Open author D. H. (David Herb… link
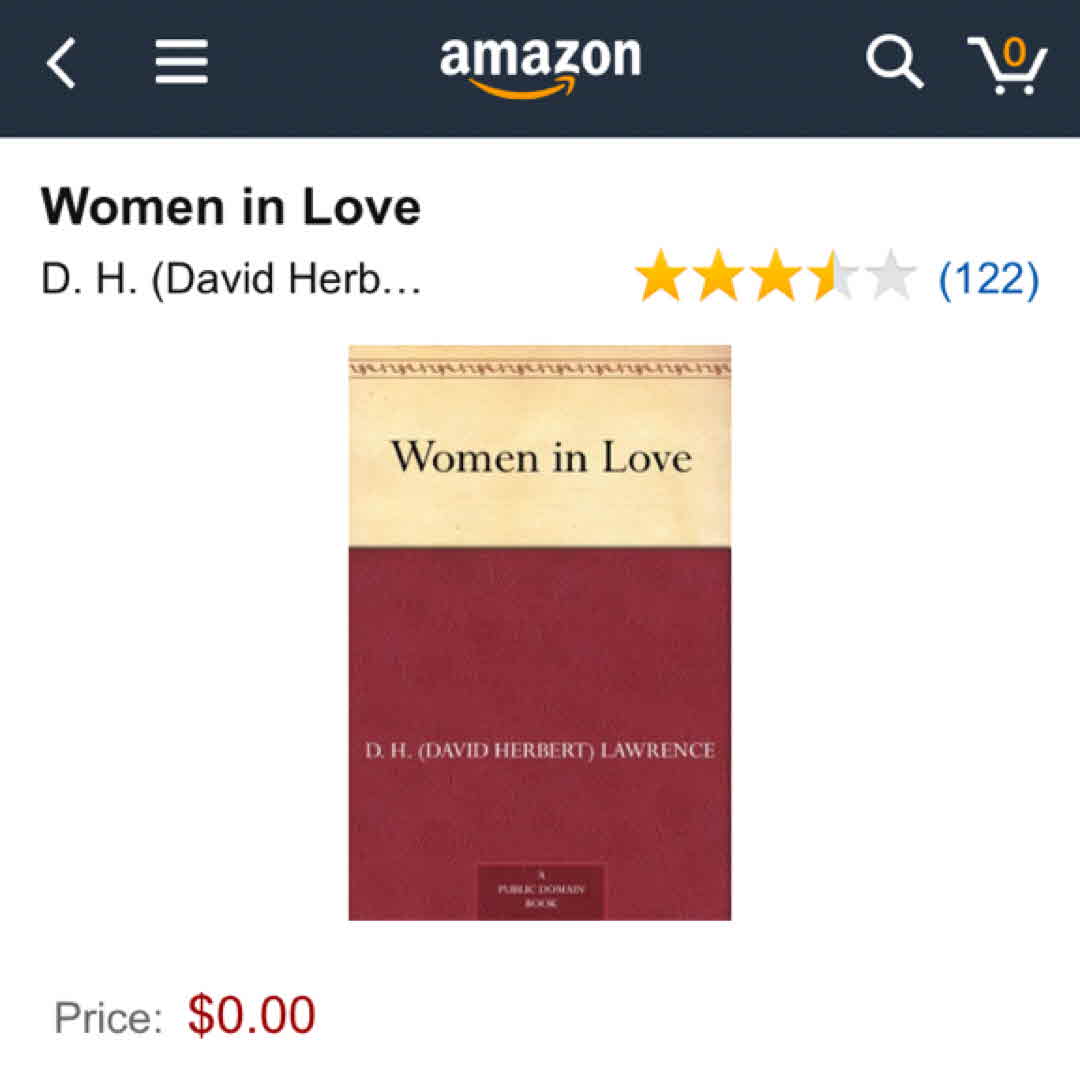Screen dimensions: 1080x1080 point(231,279)
